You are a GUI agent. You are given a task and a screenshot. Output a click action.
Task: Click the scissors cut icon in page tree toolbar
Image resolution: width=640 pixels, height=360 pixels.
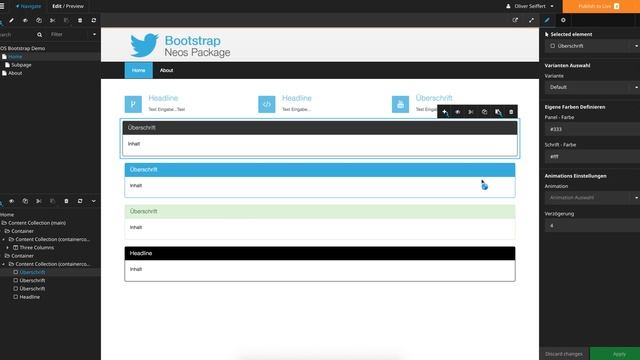53,20
